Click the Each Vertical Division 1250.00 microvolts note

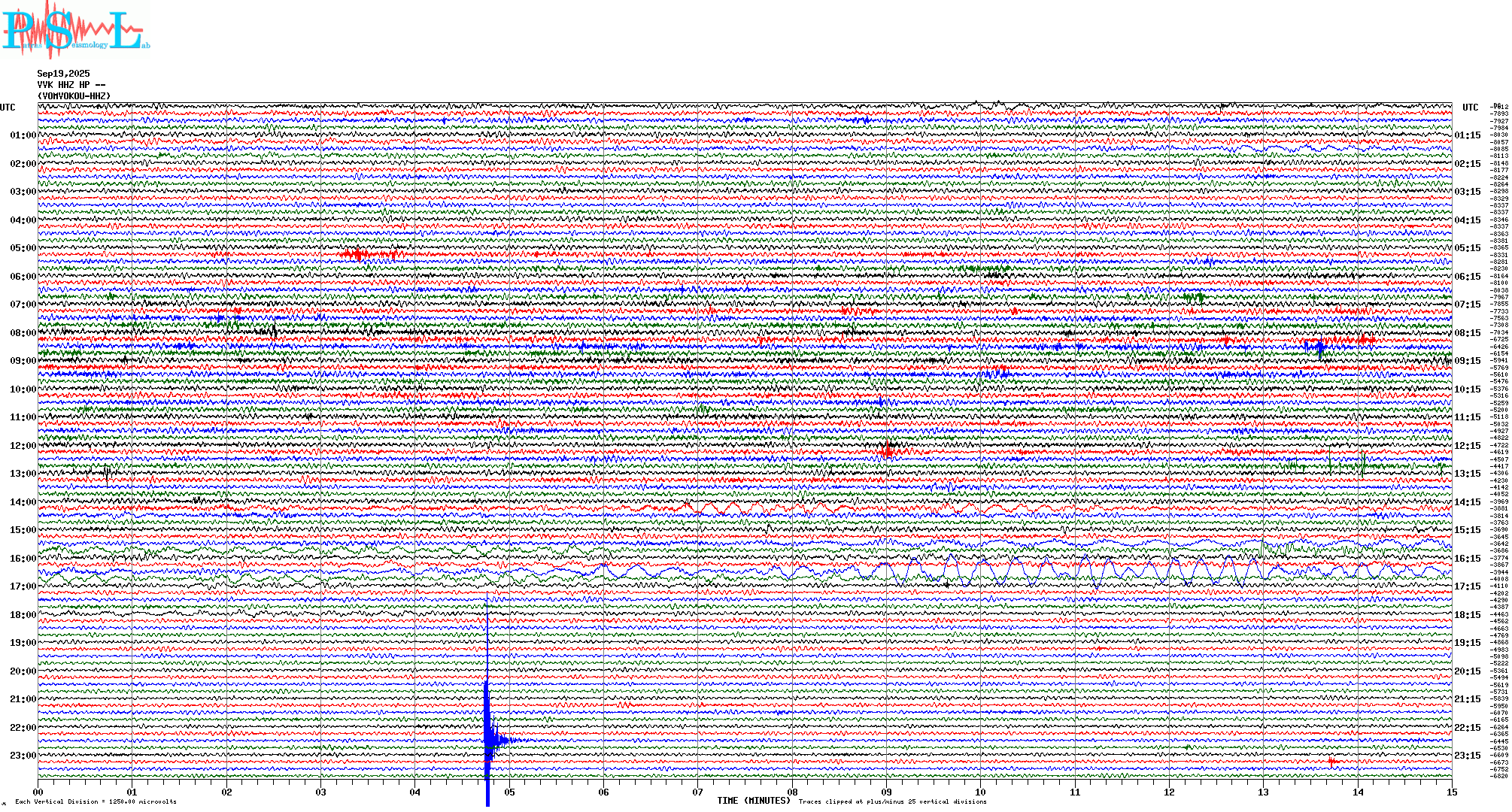(x=96, y=801)
